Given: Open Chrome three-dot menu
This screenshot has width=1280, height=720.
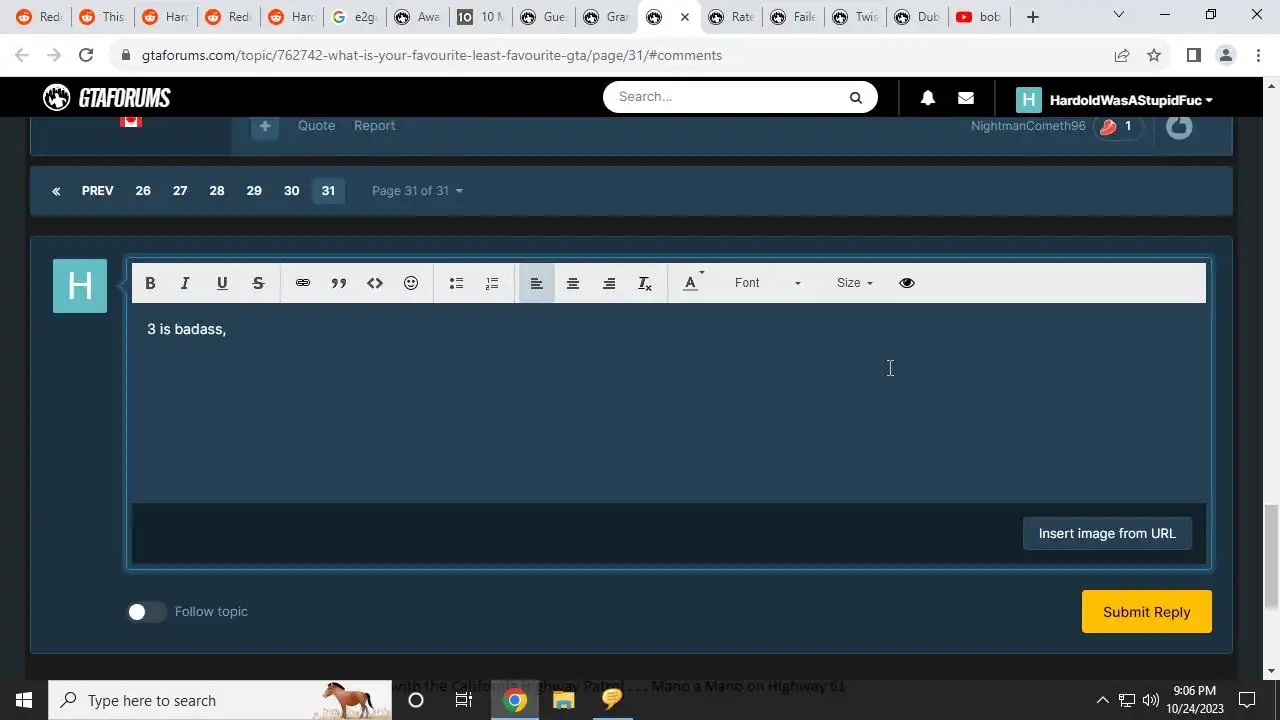Looking at the screenshot, I should coord(1257,55).
